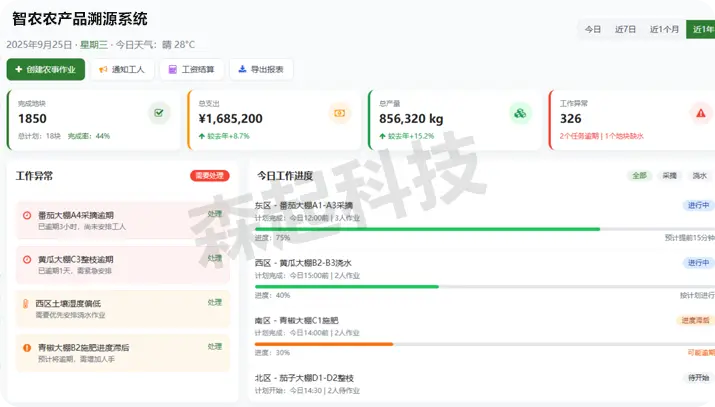Select the 今日 time range
Viewport: 715px width, 407px height.
593,30
